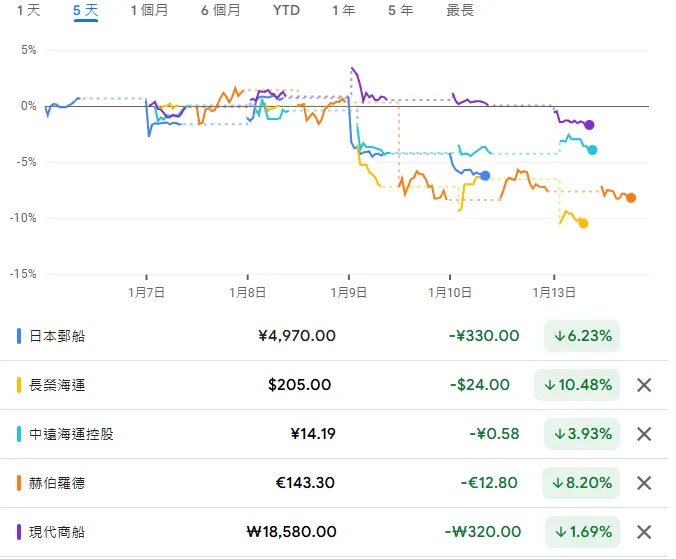The height and width of the screenshot is (559, 676).
Task: Switch to the 1 個月 range tab
Action: click(x=149, y=10)
